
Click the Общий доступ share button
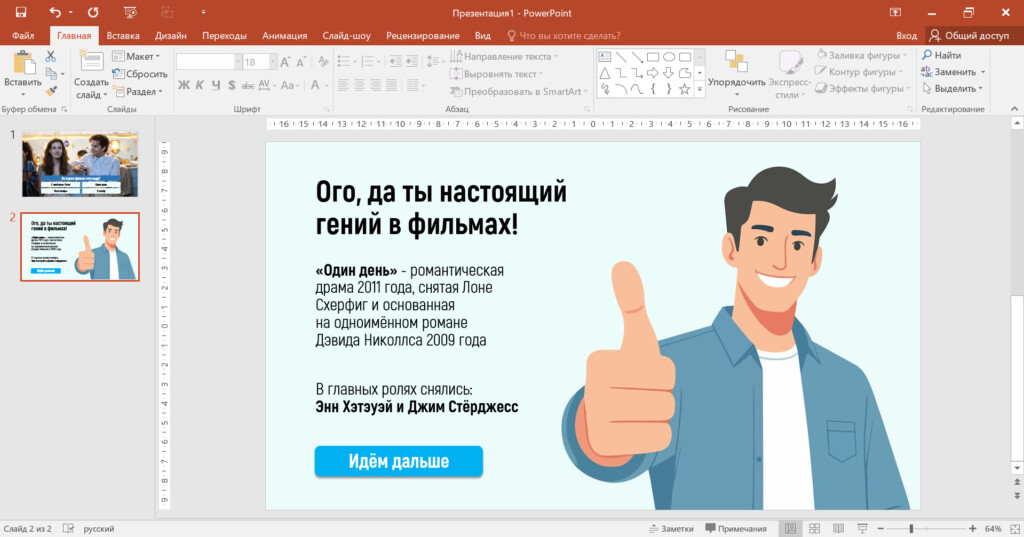pos(970,35)
